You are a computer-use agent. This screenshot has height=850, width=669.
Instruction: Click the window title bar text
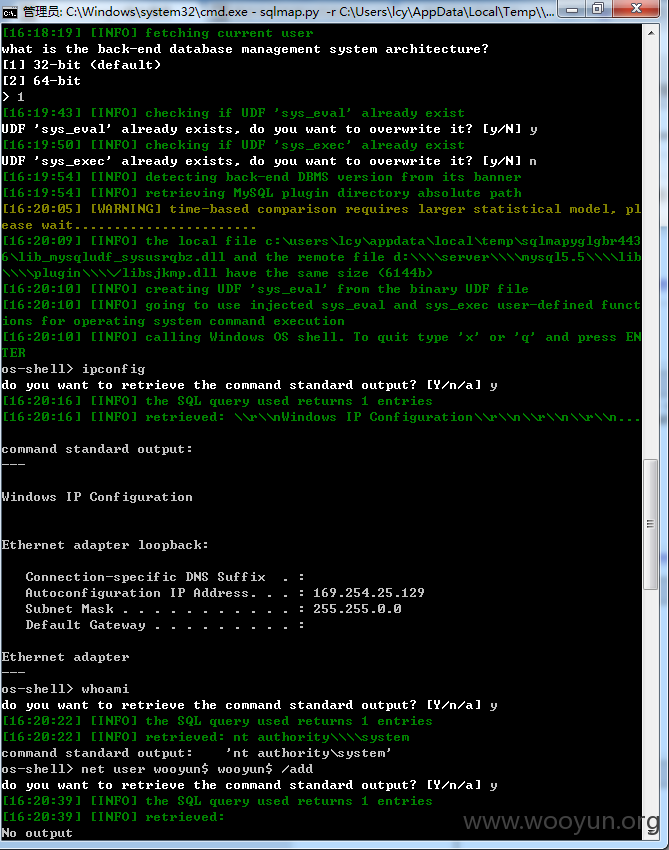click(x=288, y=11)
